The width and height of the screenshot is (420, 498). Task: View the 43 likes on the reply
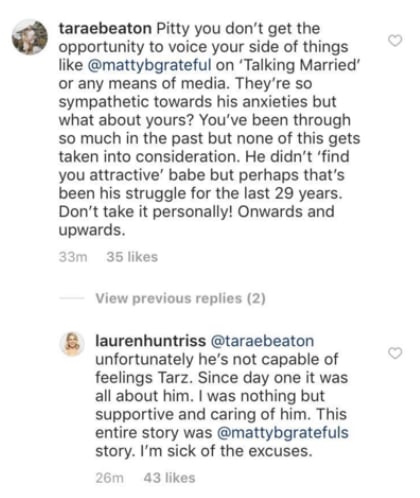point(169,478)
